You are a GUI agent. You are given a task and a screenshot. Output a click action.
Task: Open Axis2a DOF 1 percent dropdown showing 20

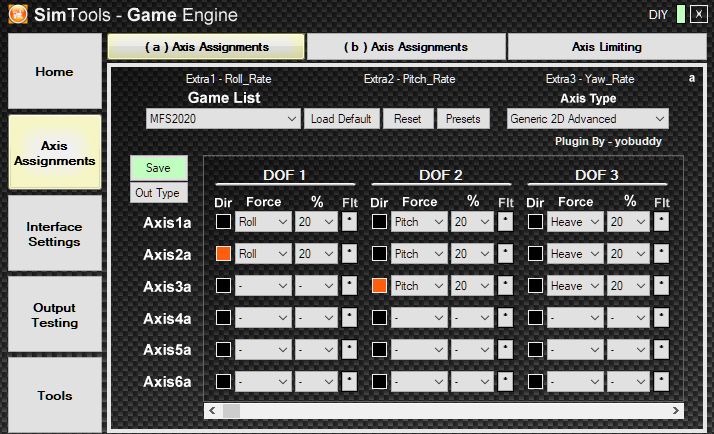tap(316, 254)
